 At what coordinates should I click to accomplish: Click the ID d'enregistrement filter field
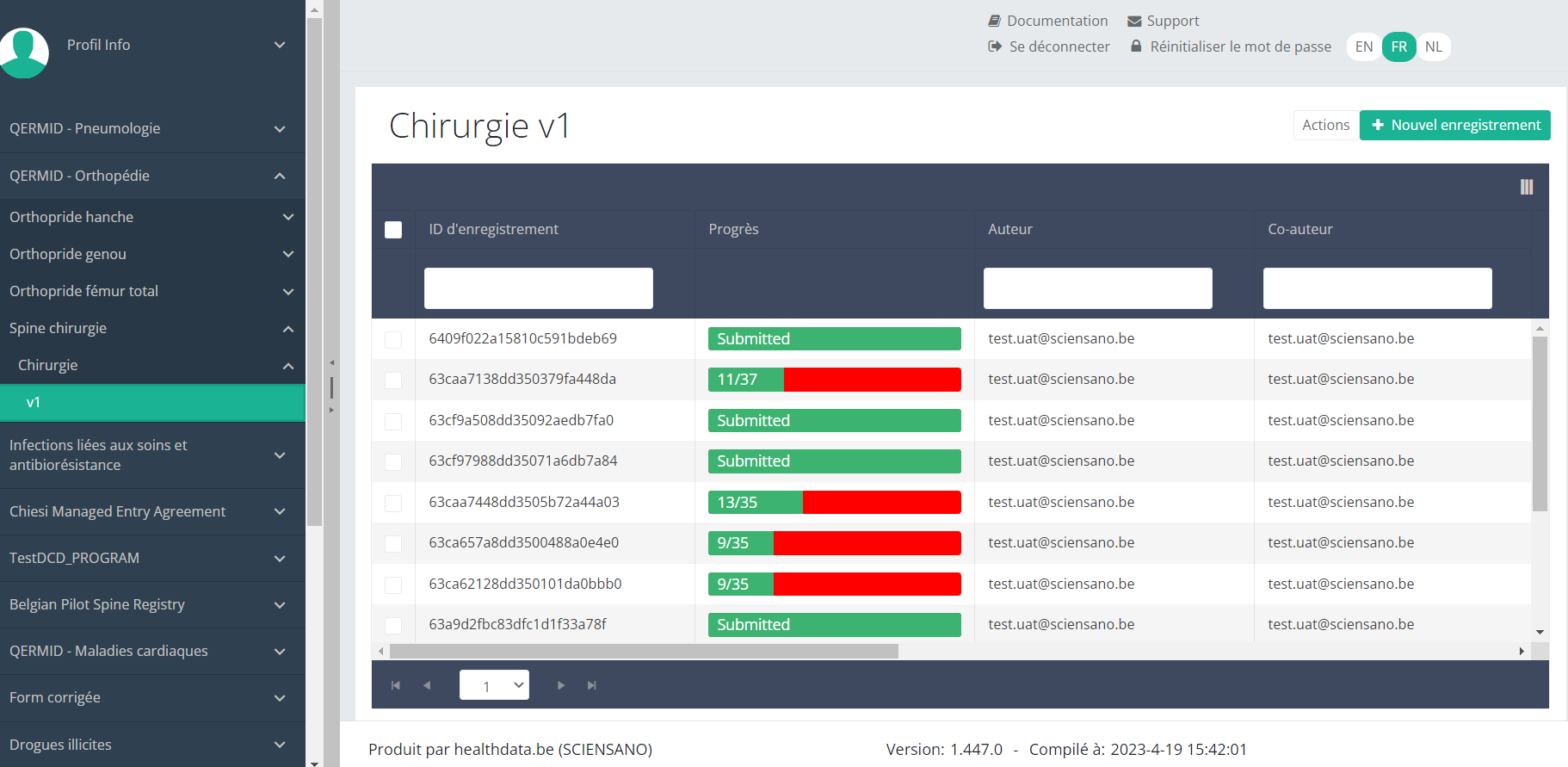pyautogui.click(x=538, y=288)
